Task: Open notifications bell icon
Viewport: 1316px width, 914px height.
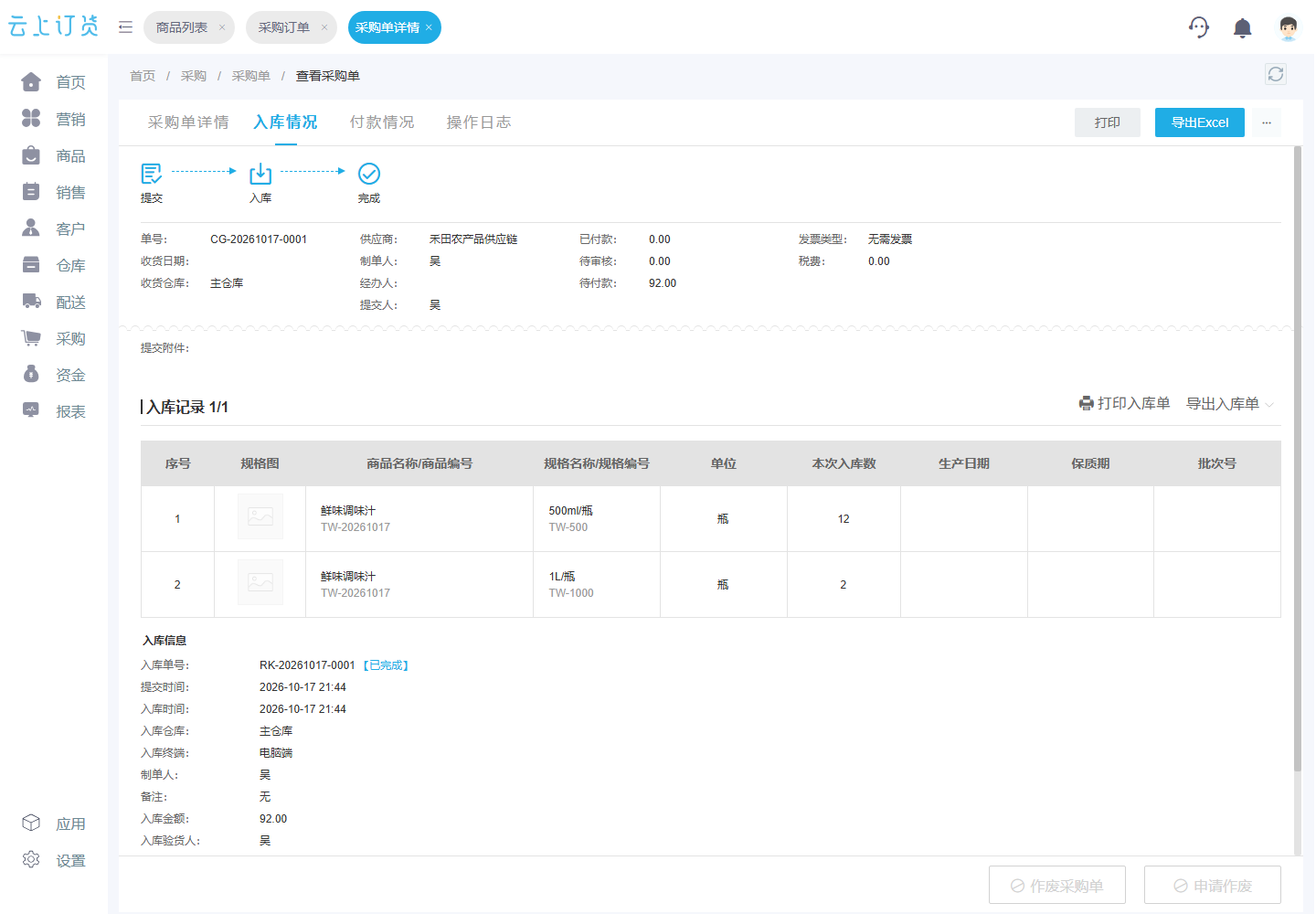Action: pyautogui.click(x=1243, y=28)
